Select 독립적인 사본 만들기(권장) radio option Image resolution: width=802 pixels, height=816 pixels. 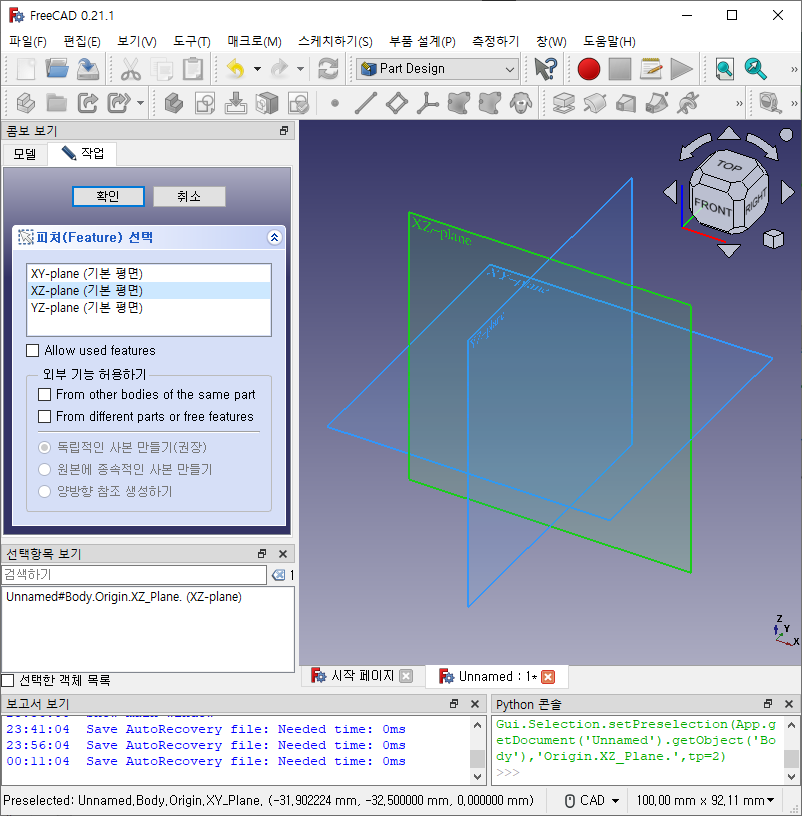pos(45,447)
